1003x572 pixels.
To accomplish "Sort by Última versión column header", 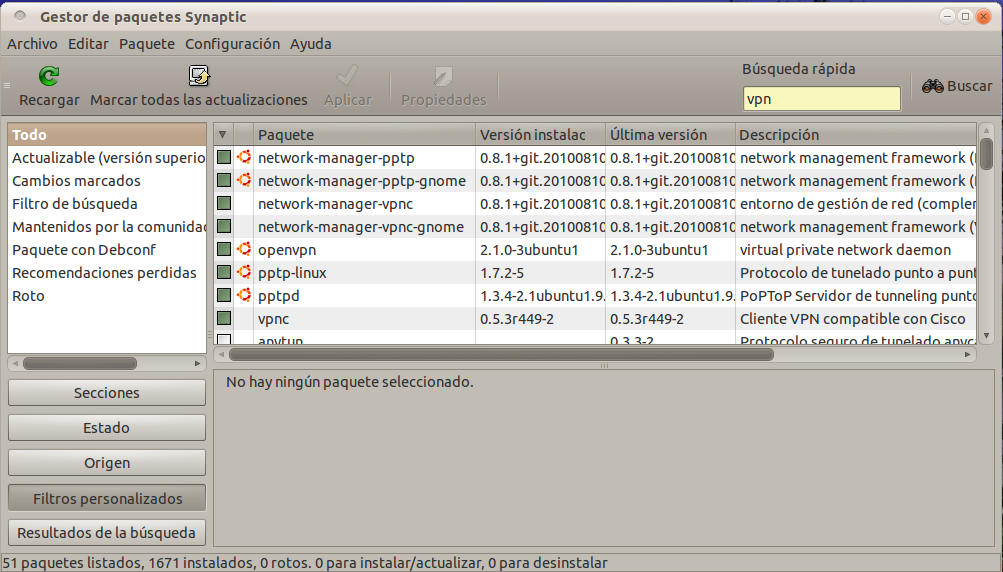I will (x=670, y=134).
